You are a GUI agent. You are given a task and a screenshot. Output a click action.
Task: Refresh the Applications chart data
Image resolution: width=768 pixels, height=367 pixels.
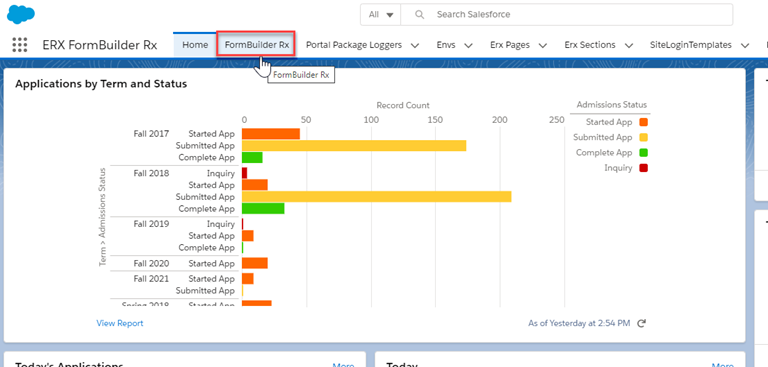642,323
